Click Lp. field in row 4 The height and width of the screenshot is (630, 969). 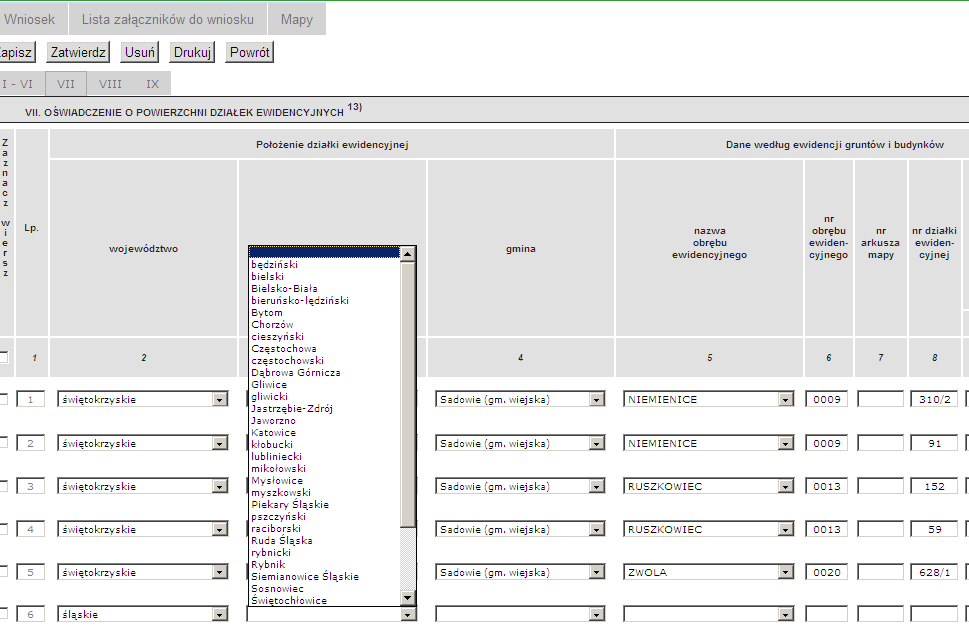point(30,529)
